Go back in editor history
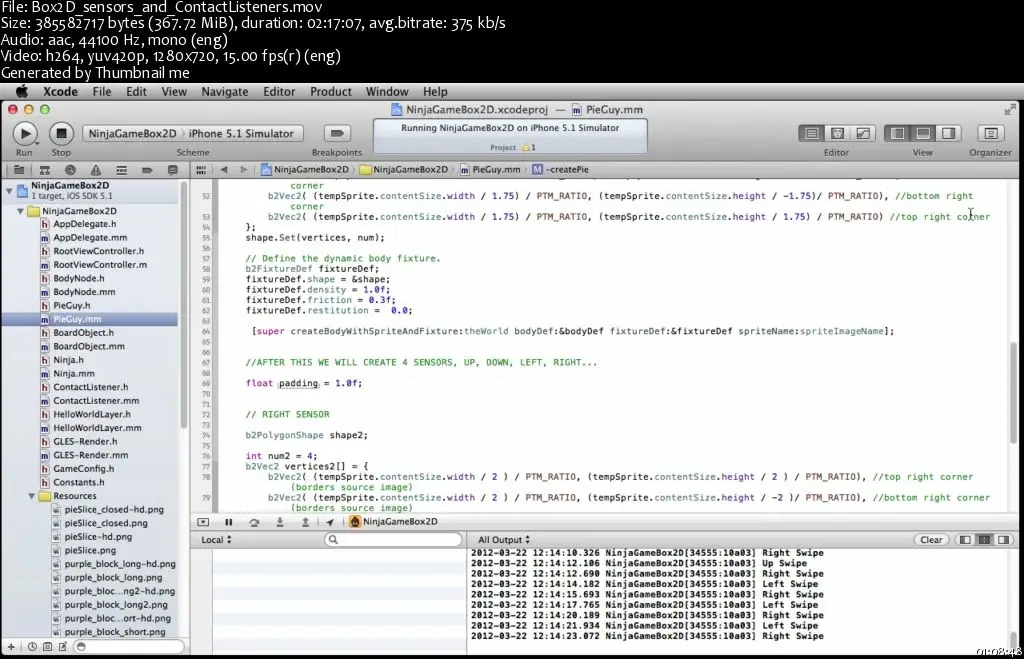 (x=224, y=170)
